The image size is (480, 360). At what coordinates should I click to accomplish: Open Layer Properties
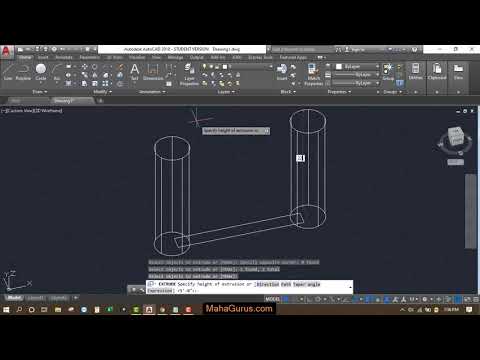pyautogui.click(x=189, y=75)
